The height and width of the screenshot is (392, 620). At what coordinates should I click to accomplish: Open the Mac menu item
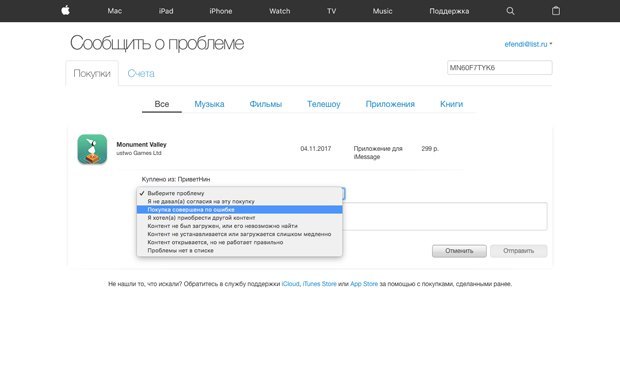tap(114, 11)
